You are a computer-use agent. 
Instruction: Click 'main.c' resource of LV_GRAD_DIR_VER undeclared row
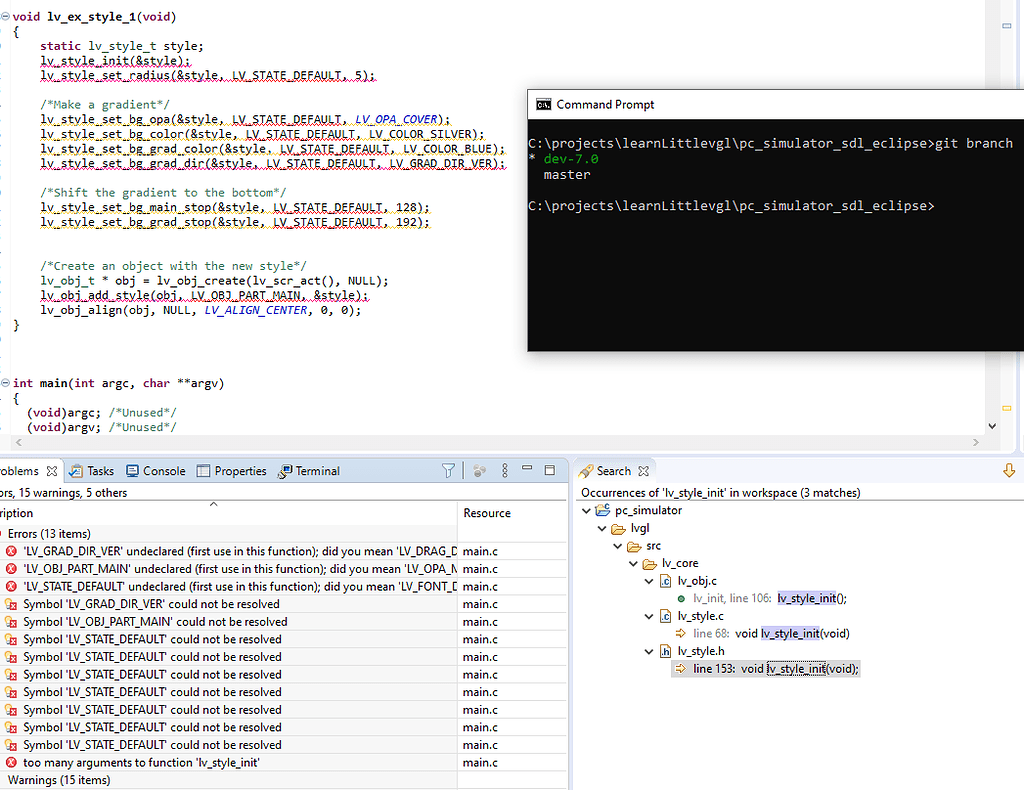pos(480,552)
